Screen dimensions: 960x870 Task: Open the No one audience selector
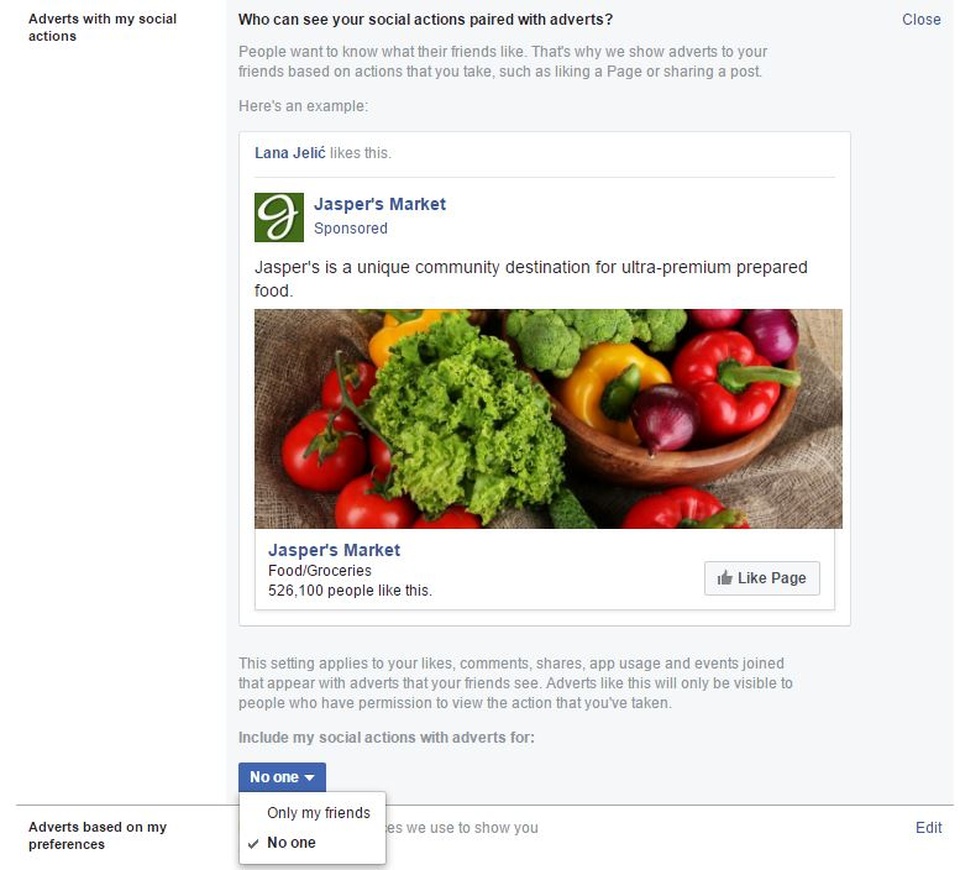pyautogui.click(x=282, y=777)
